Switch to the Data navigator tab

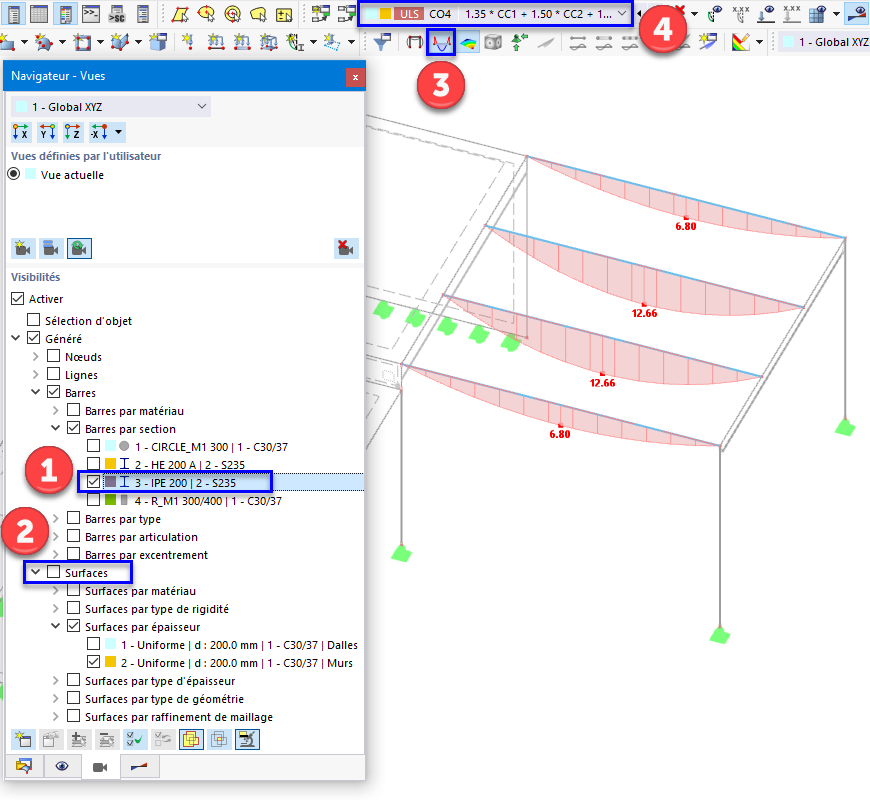coord(24,766)
